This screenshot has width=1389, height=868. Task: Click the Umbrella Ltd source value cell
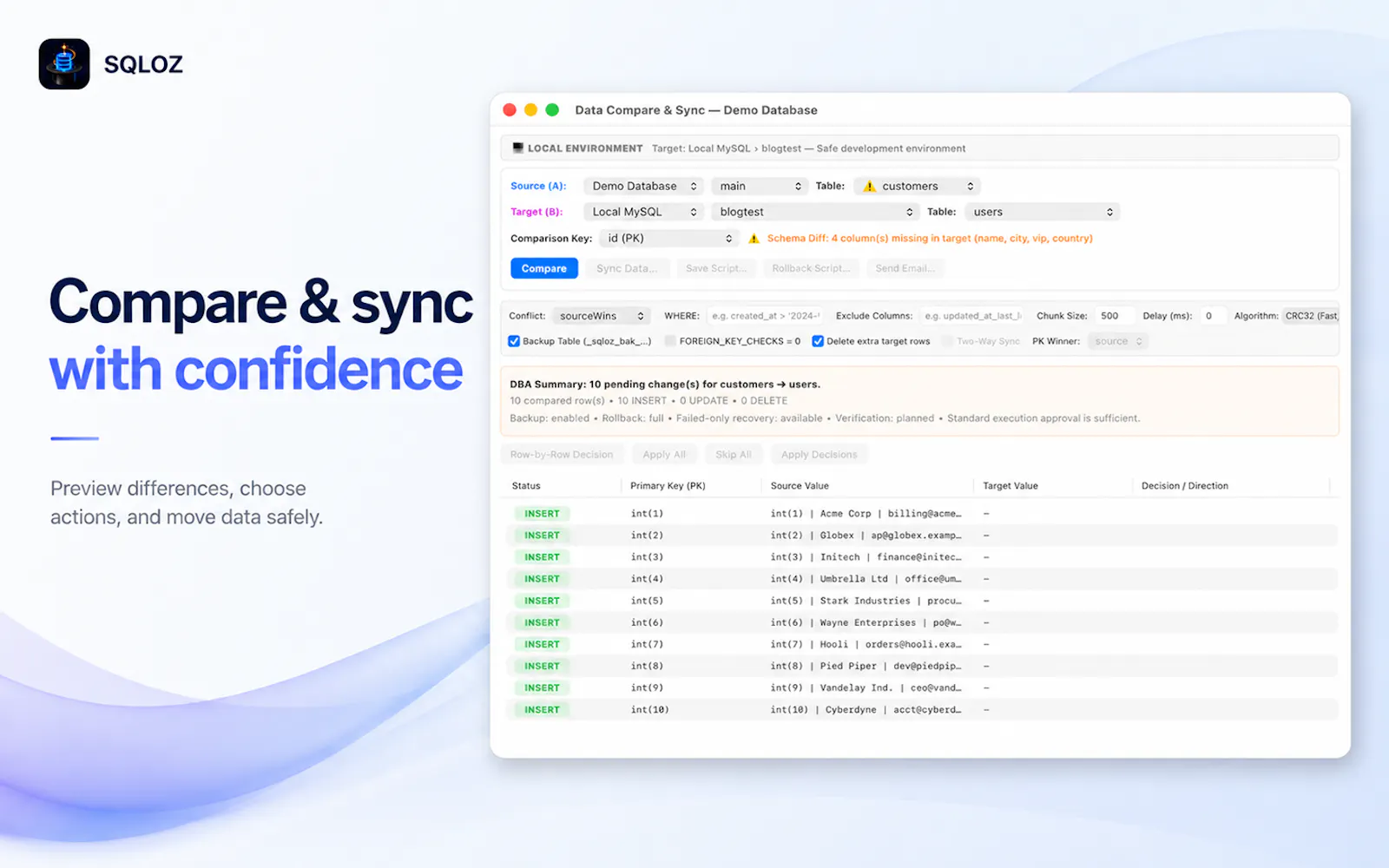click(x=866, y=579)
